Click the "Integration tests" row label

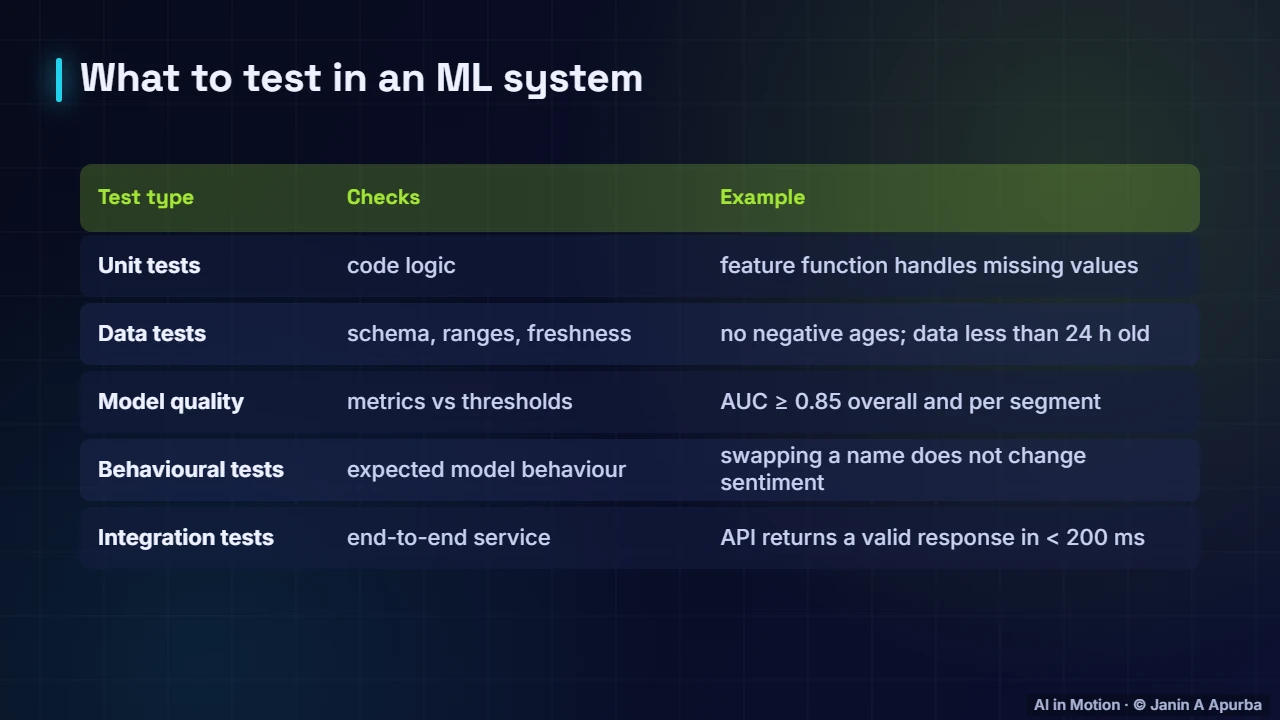tap(186, 537)
